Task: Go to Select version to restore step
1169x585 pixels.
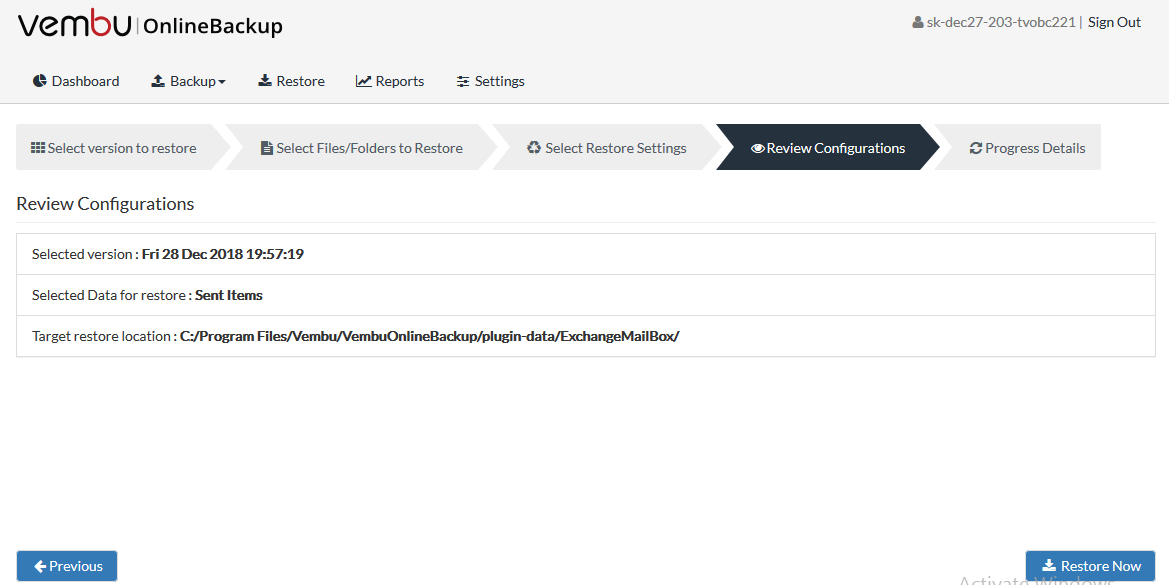Action: click(x=114, y=148)
